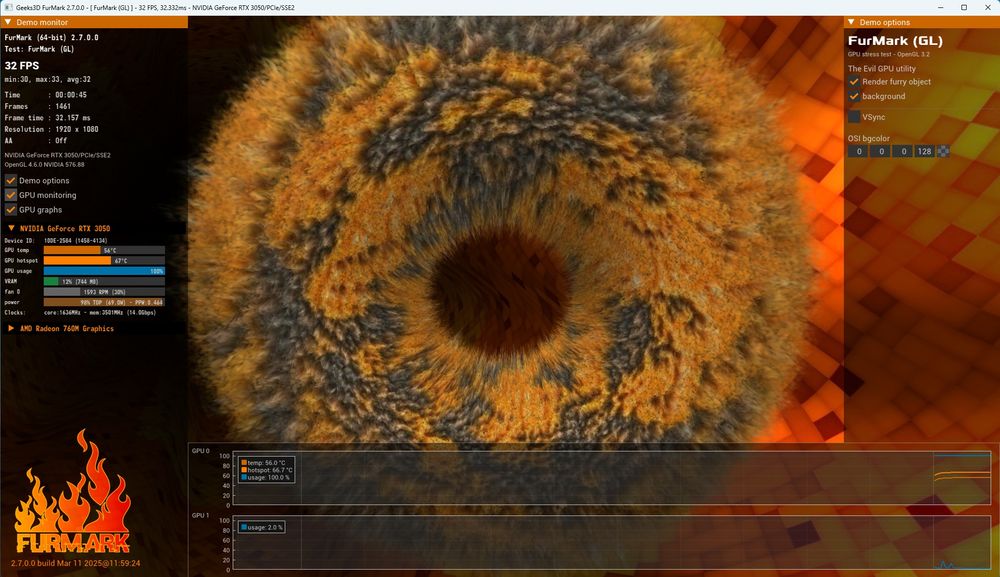Collapse the NVIDIA GeForce RTX 3050 section
This screenshot has height=577, width=1000.
point(11,228)
